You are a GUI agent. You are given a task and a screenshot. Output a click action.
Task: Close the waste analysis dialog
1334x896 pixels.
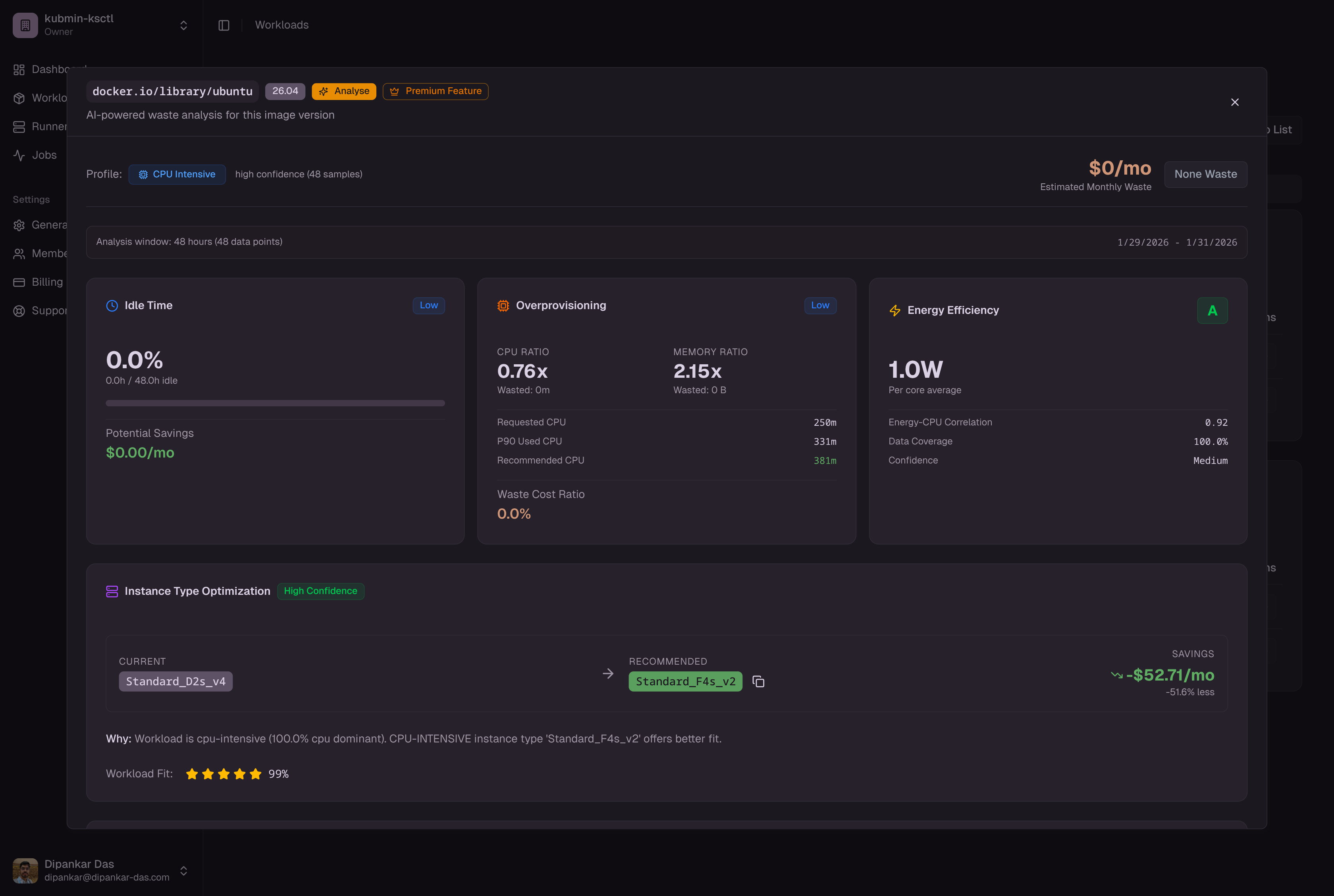(1234, 102)
